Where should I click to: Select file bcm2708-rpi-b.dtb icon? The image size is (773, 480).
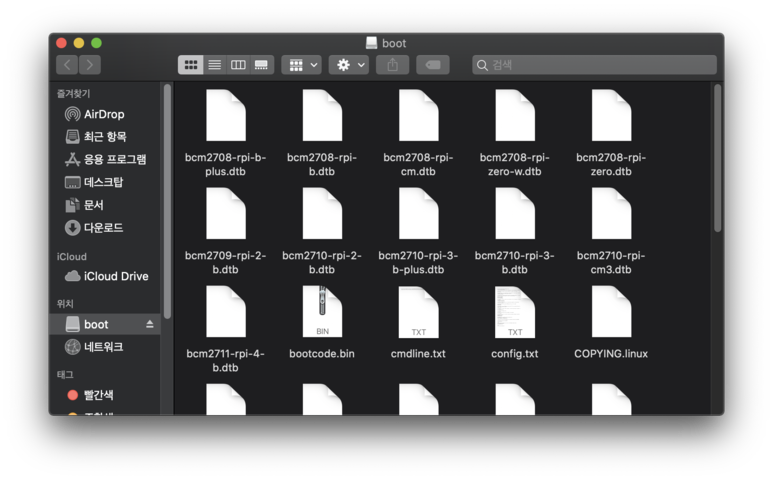pyautogui.click(x=322, y=115)
